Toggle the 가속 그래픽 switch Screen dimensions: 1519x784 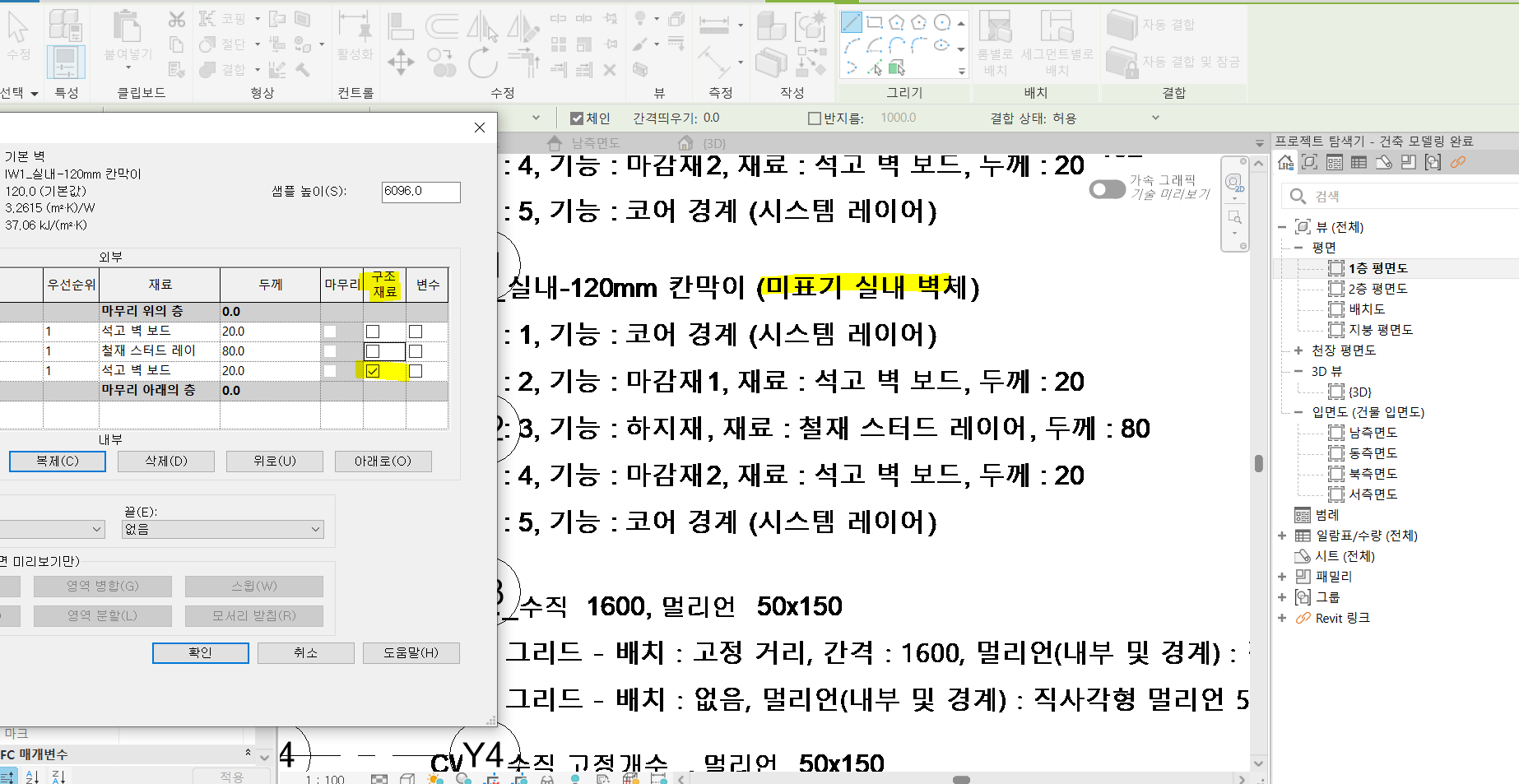click(x=1107, y=190)
